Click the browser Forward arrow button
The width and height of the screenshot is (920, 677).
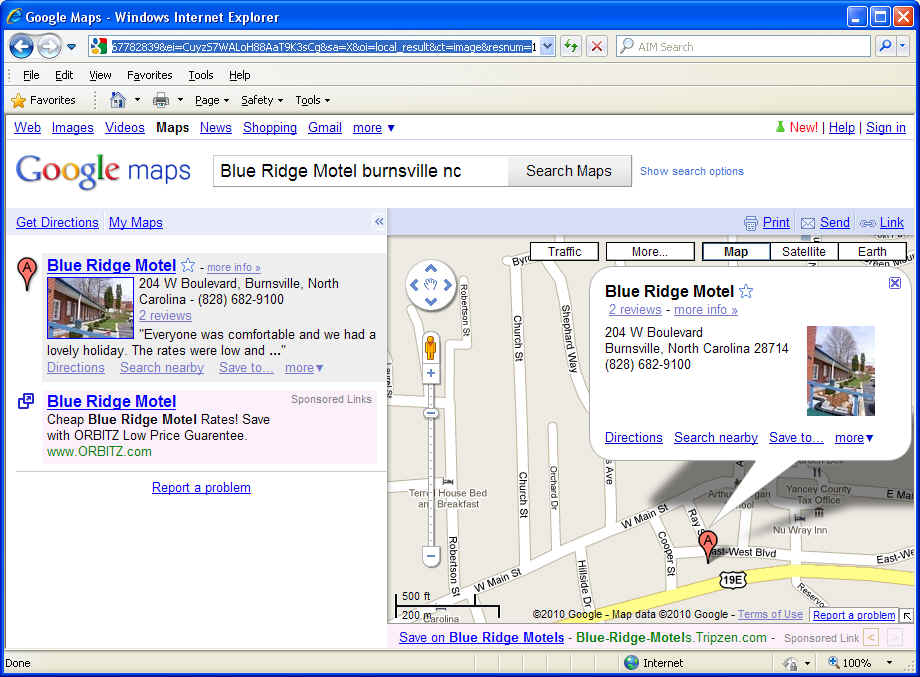49,46
